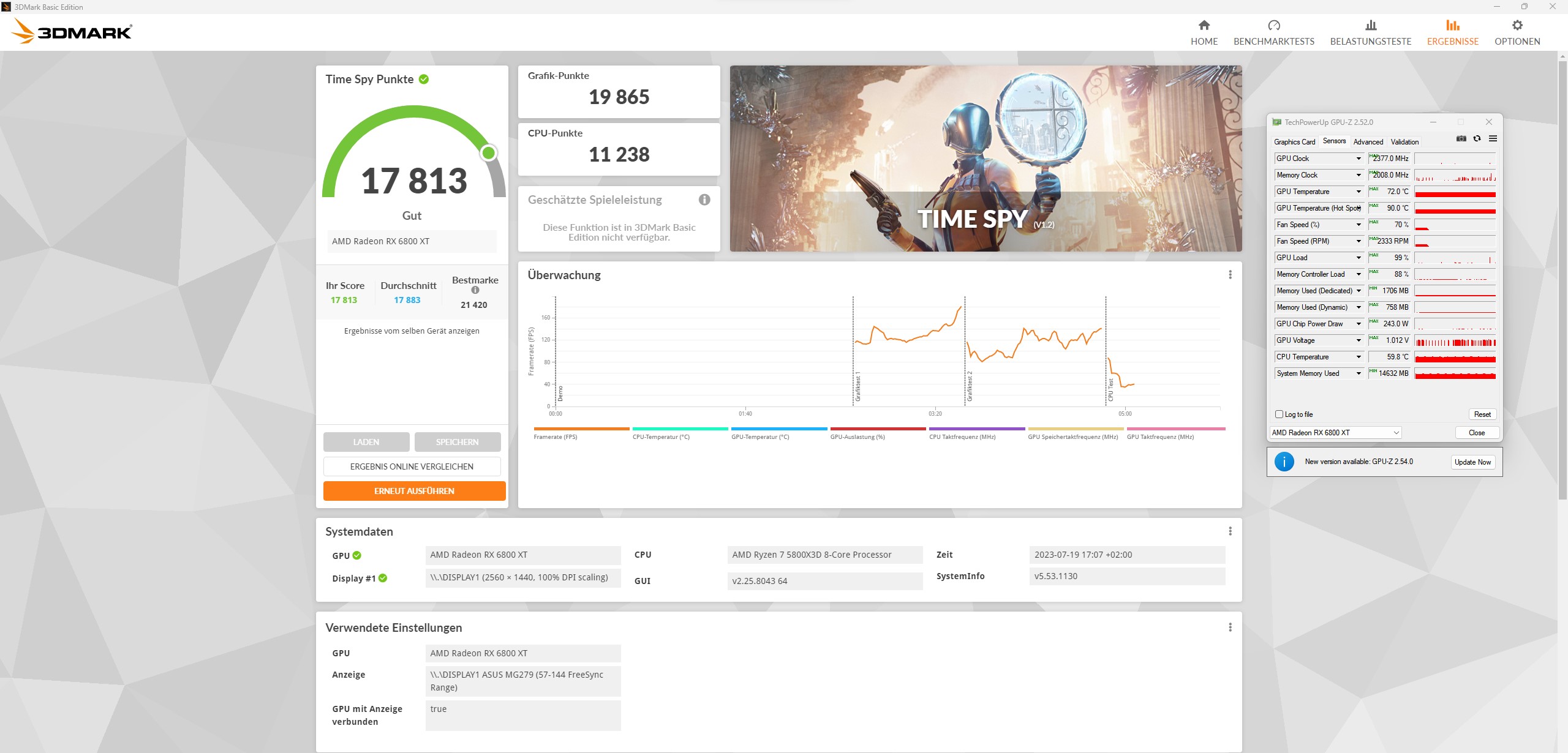
Task: Expand the Memory Clock sensor dropdown
Action: coord(1358,175)
